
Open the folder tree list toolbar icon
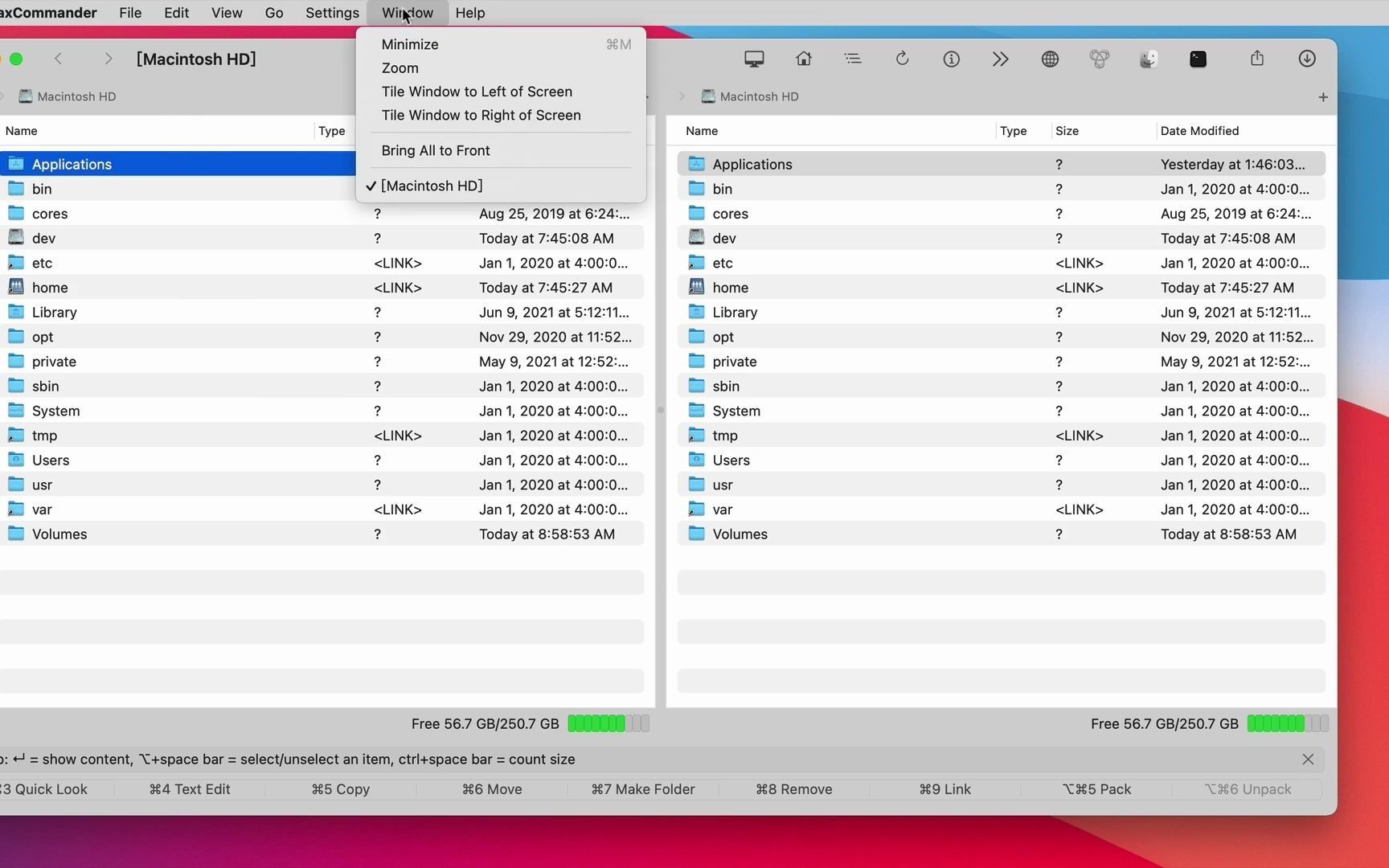[853, 59]
